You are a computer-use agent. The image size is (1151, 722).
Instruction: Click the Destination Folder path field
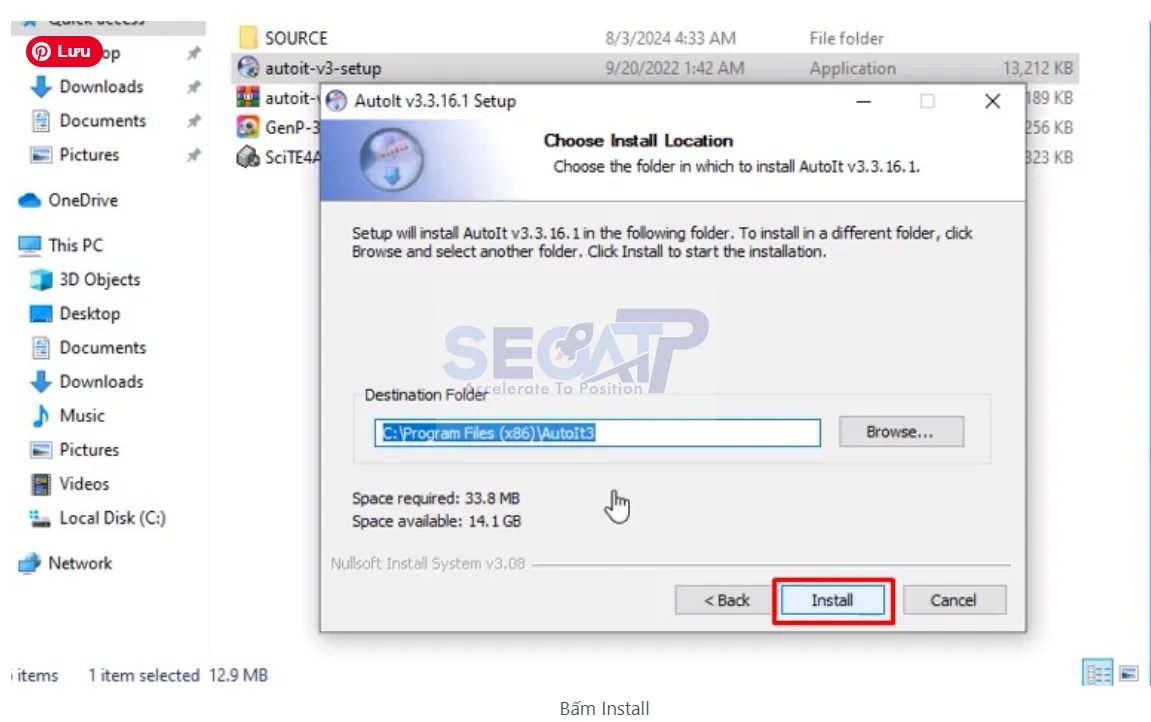click(598, 433)
